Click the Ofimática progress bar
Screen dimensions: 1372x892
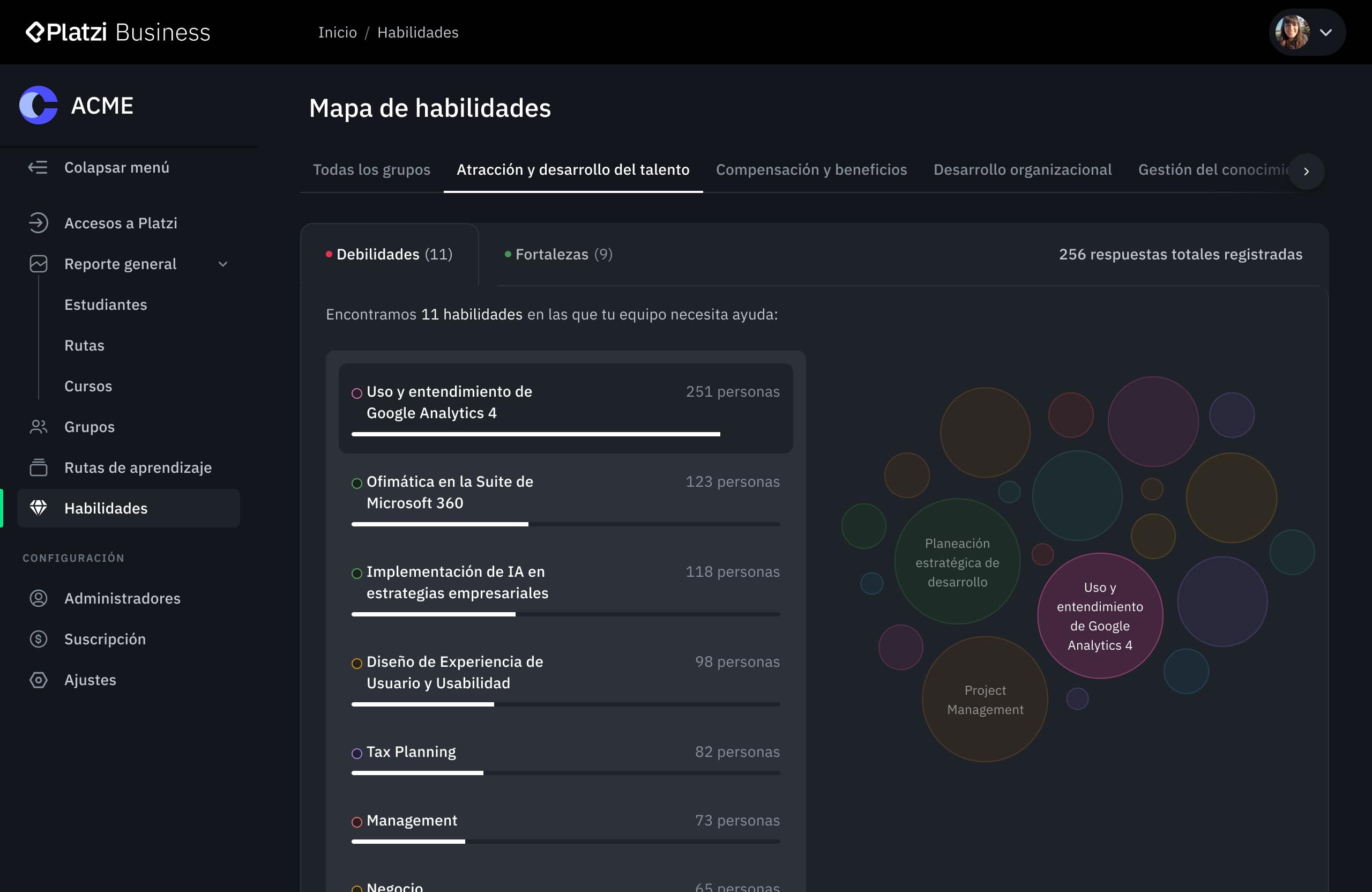565,524
